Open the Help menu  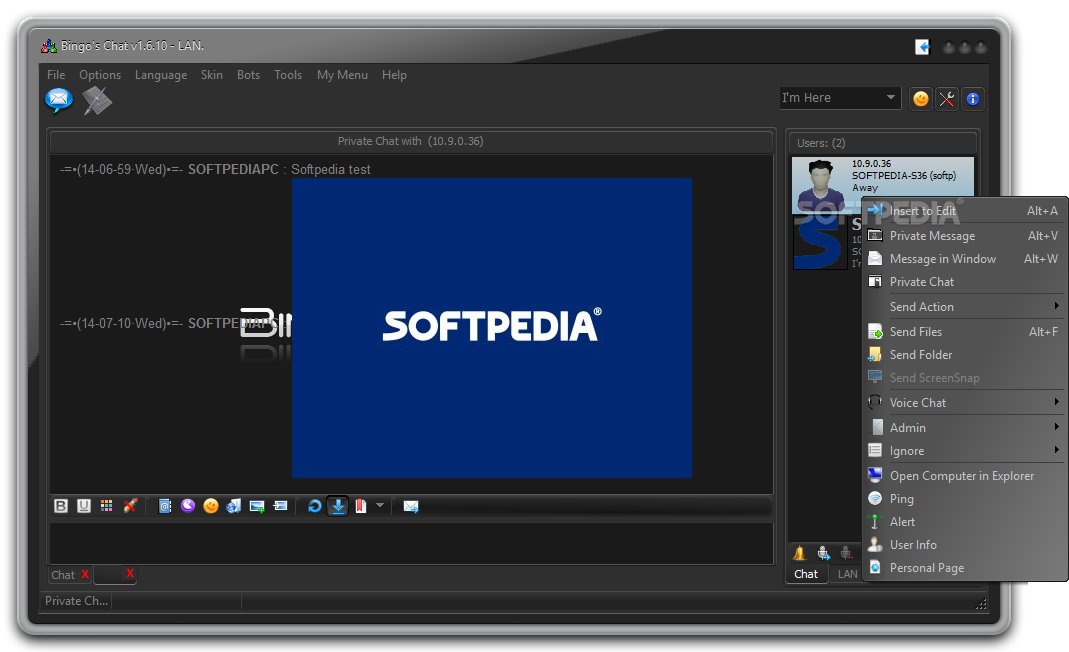[x=394, y=75]
